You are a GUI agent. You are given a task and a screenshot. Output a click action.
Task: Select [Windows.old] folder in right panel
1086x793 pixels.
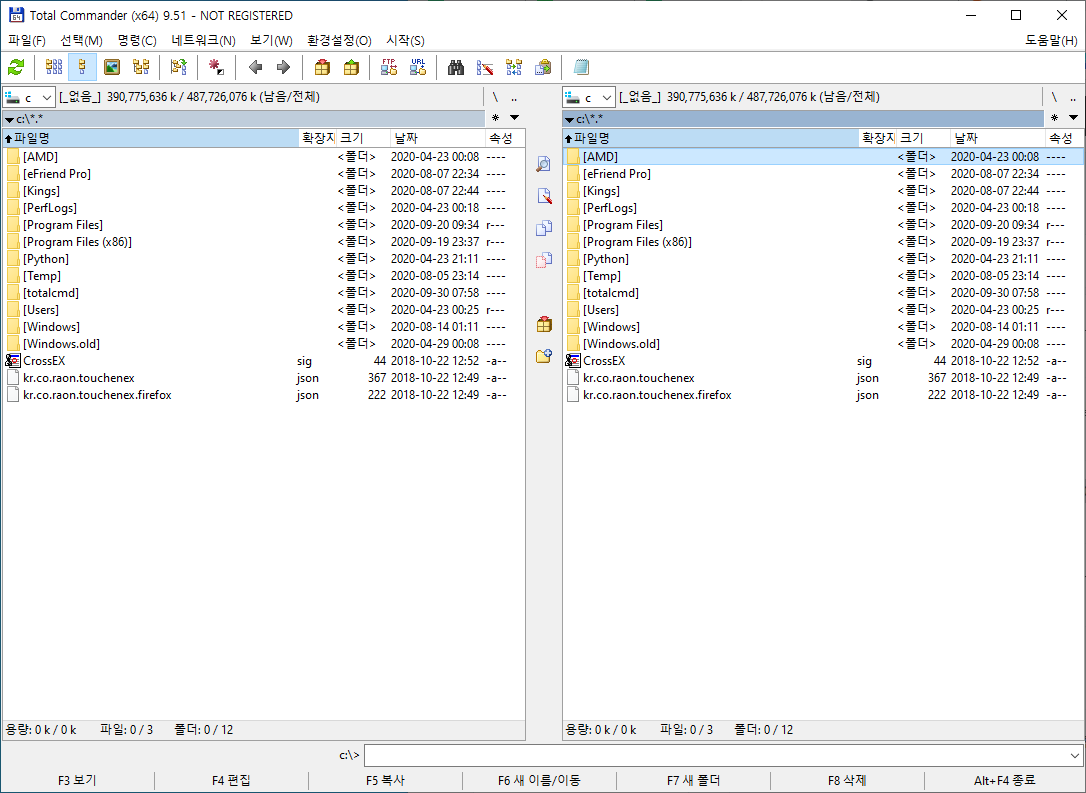tap(824, 344)
